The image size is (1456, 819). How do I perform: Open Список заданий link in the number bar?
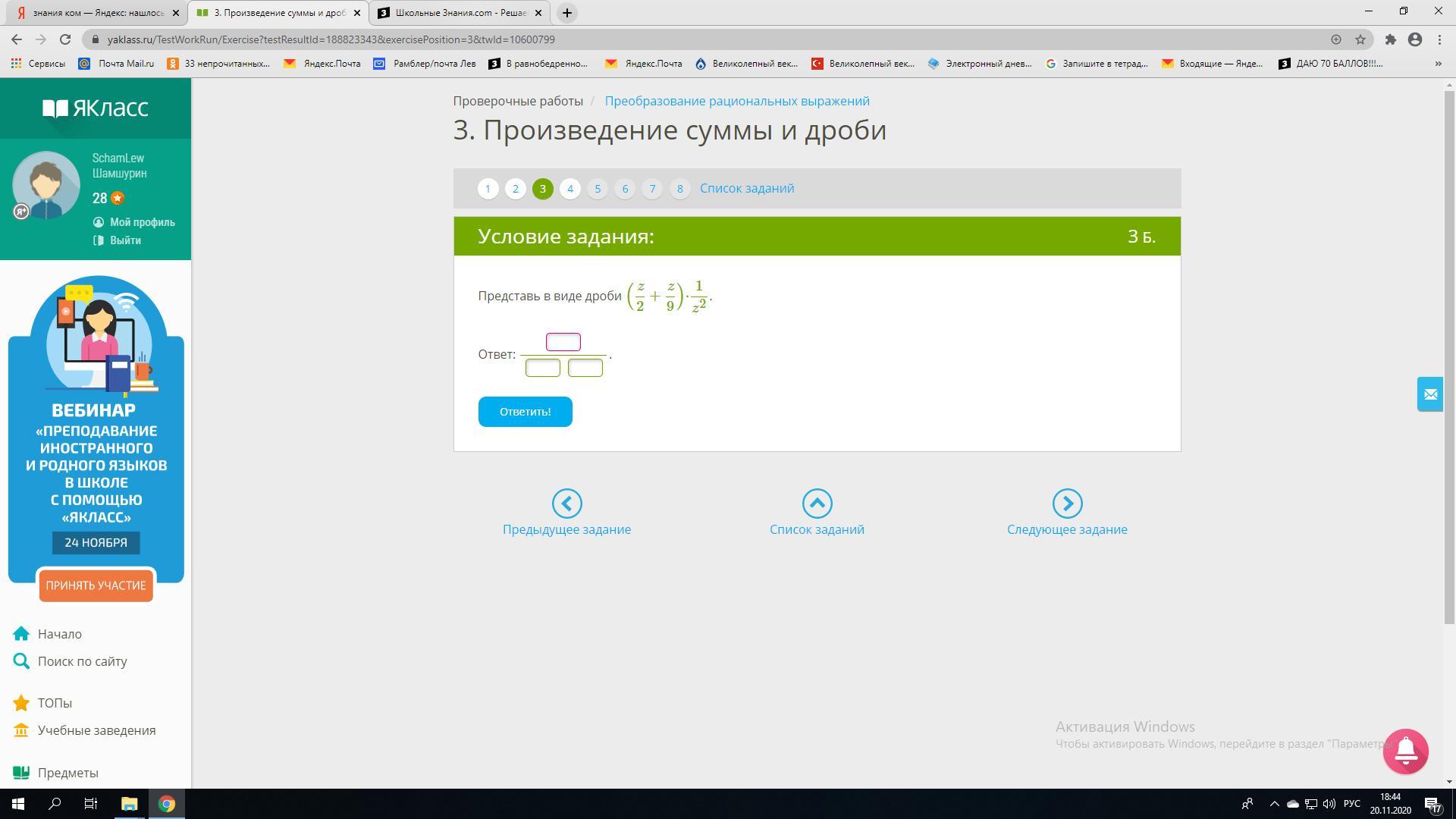[746, 189]
